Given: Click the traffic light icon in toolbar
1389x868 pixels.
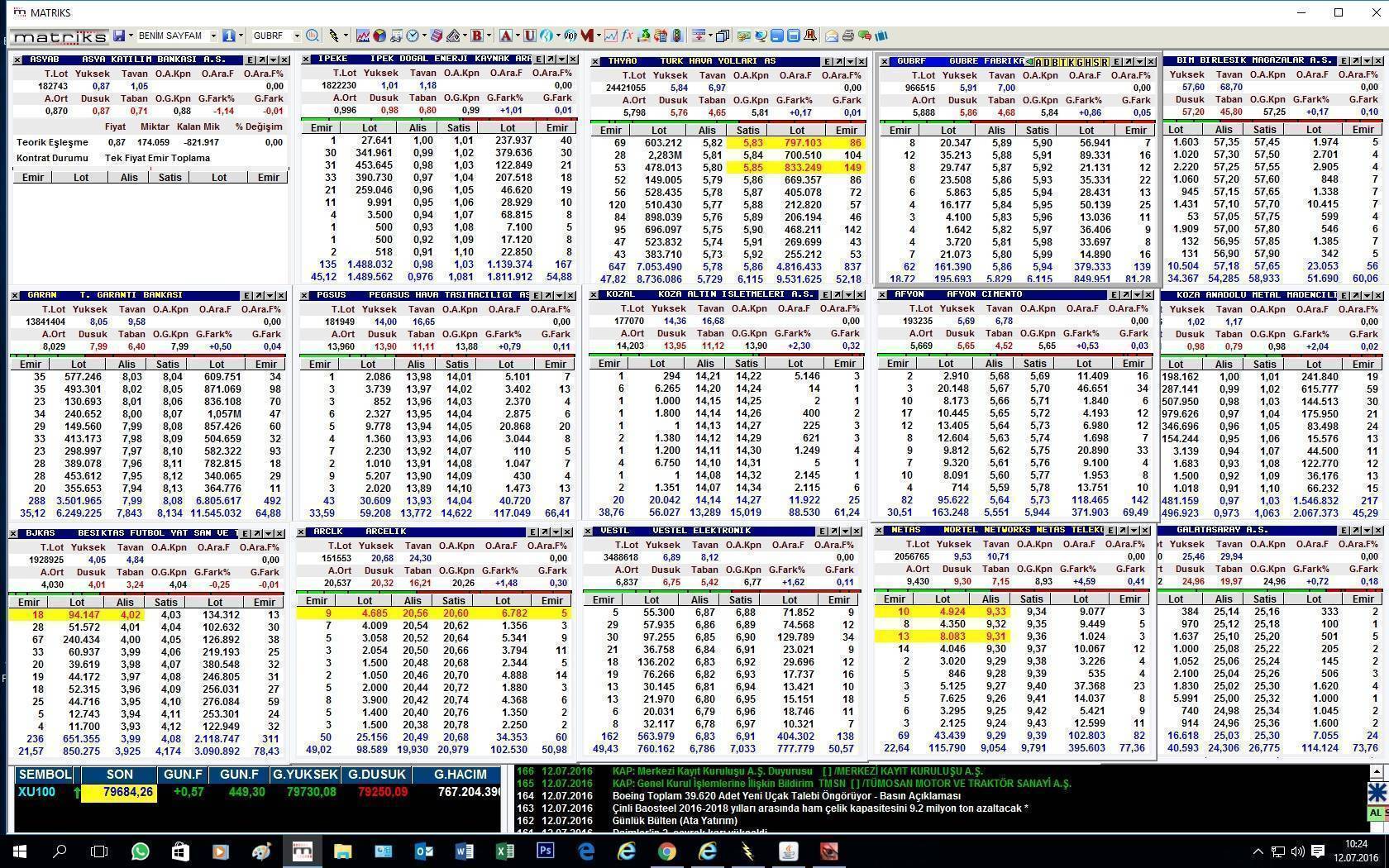Looking at the screenshot, I should pos(677,36).
